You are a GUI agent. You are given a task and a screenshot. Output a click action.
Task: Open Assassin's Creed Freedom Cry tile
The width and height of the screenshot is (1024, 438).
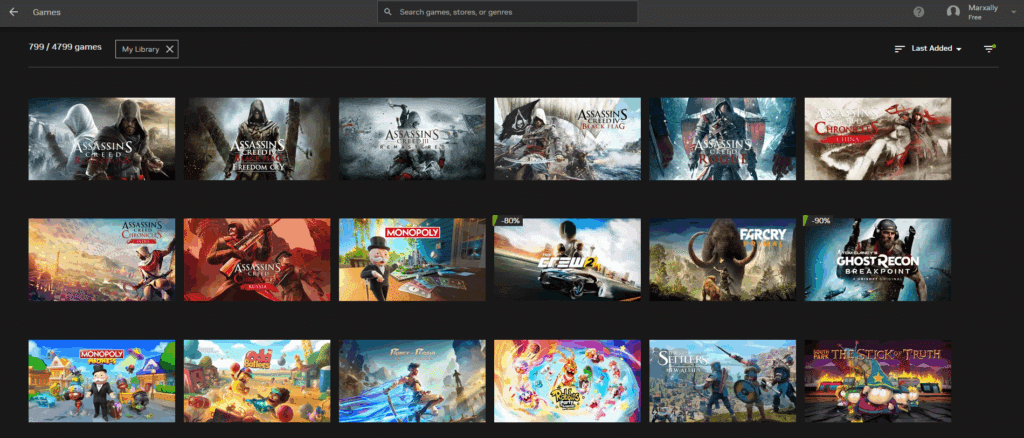pos(256,139)
